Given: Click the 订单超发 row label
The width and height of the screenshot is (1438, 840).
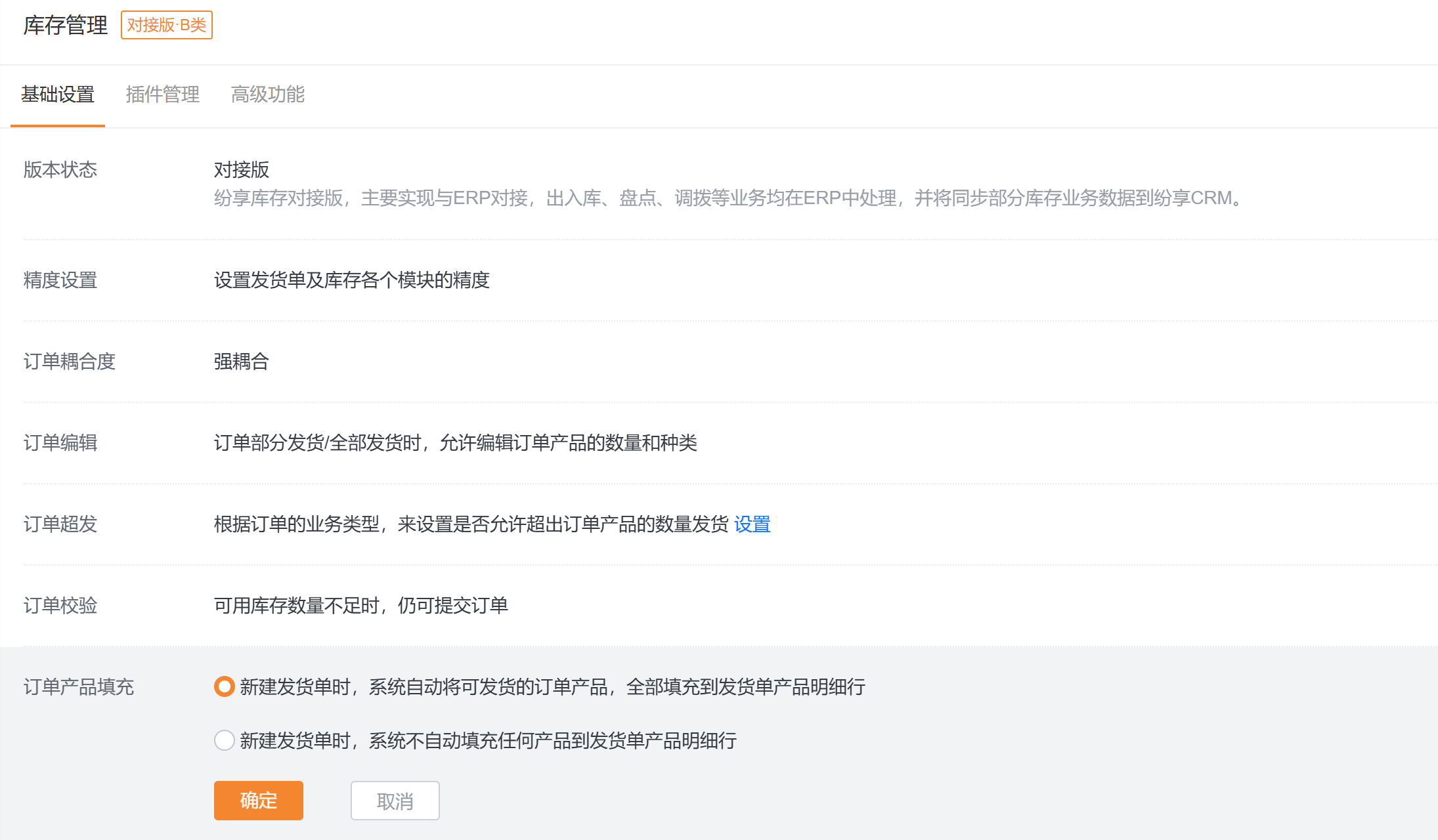Looking at the screenshot, I should tap(60, 524).
